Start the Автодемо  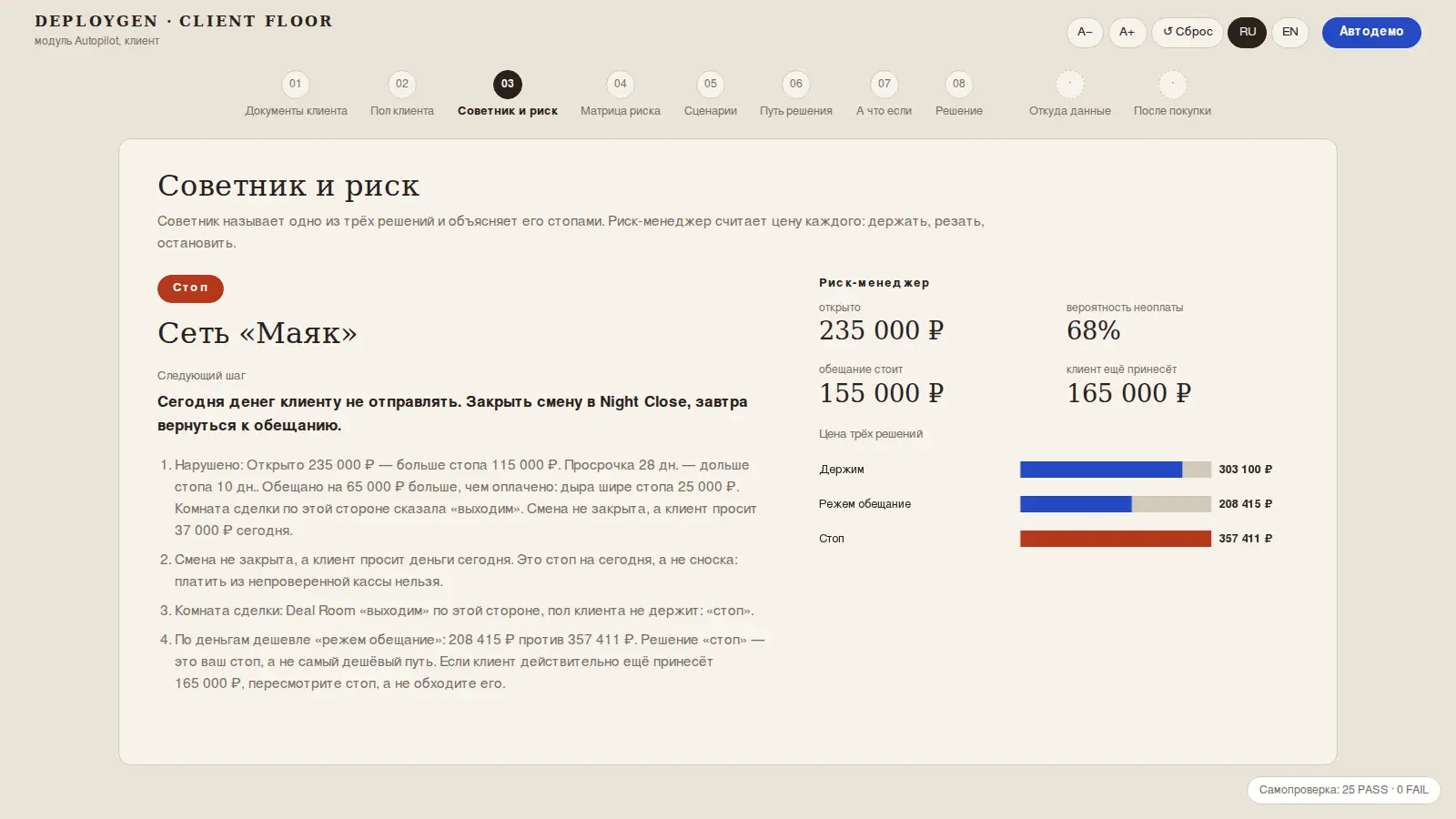click(1371, 32)
